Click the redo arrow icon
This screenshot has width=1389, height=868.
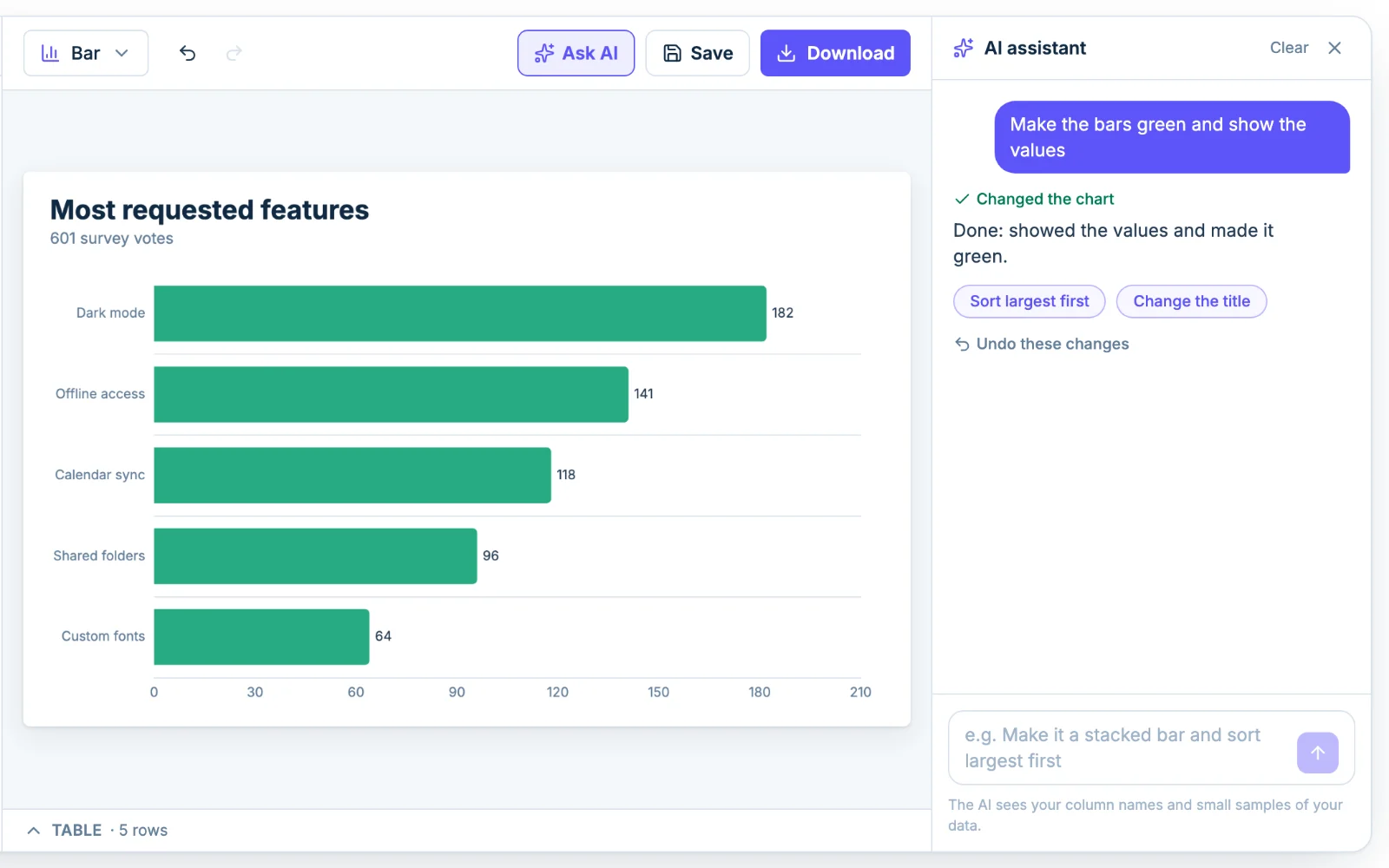pyautogui.click(x=234, y=53)
